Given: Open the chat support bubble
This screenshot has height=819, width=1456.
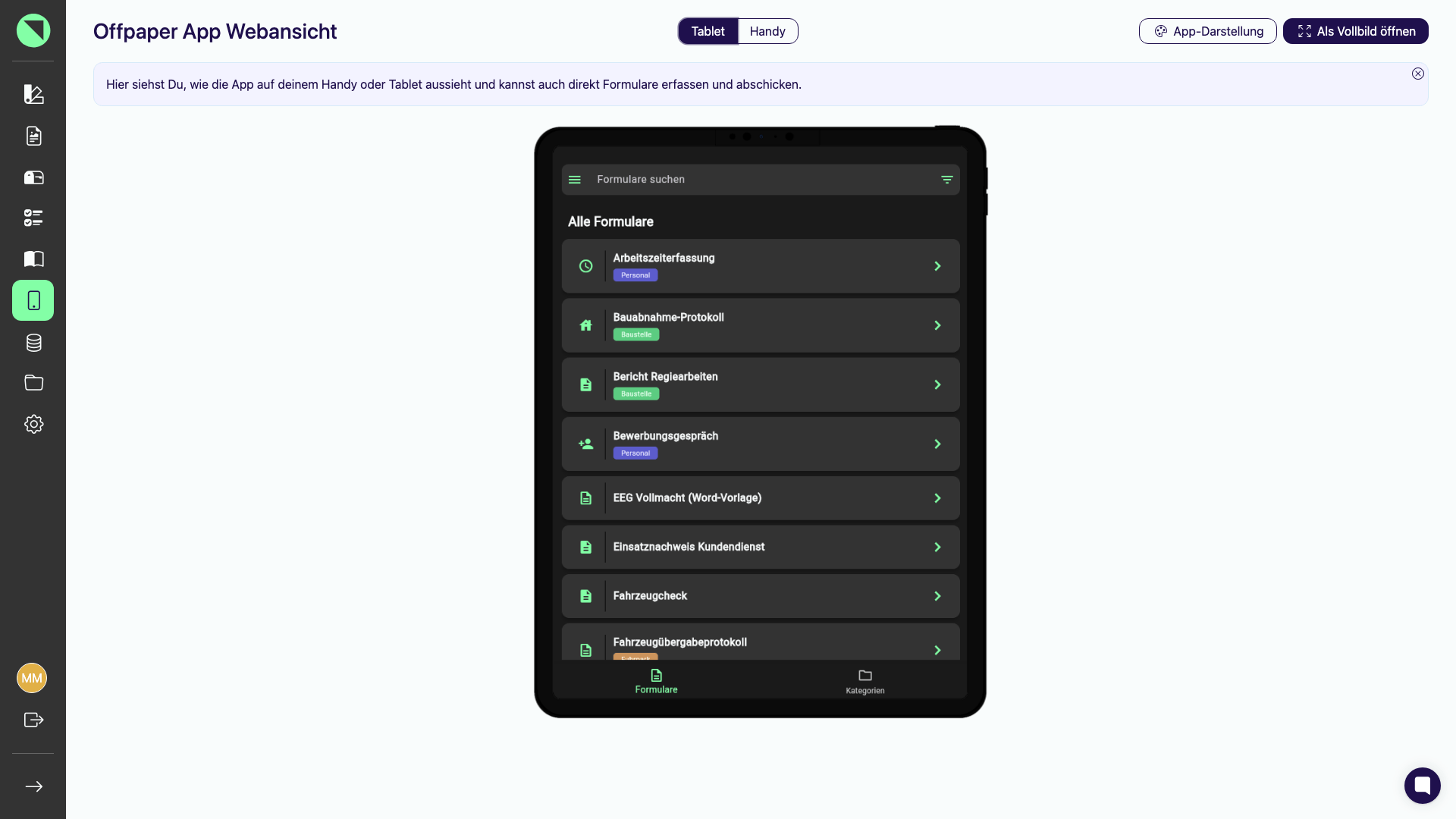Looking at the screenshot, I should pyautogui.click(x=1422, y=785).
